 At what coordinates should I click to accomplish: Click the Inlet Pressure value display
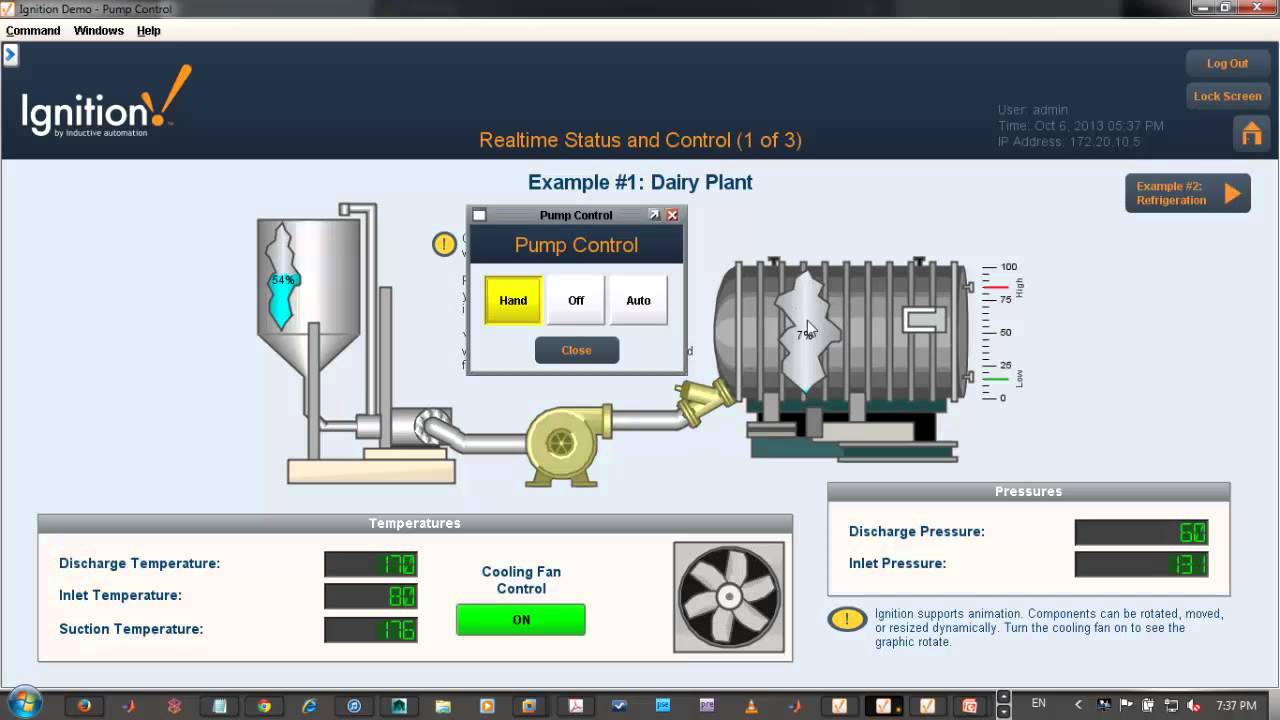pos(1142,564)
